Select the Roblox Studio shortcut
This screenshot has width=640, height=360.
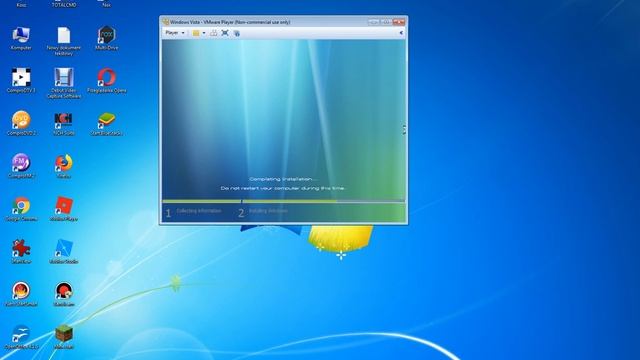(x=64, y=251)
